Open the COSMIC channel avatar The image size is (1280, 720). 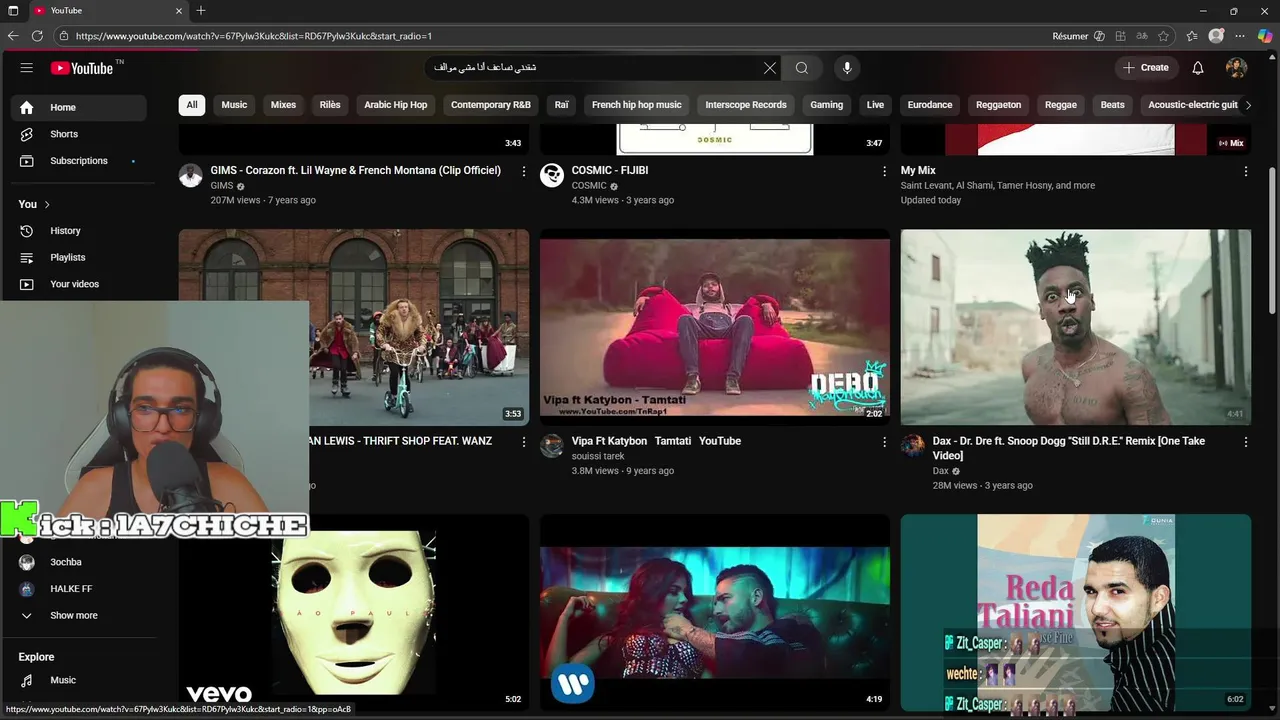tap(552, 176)
